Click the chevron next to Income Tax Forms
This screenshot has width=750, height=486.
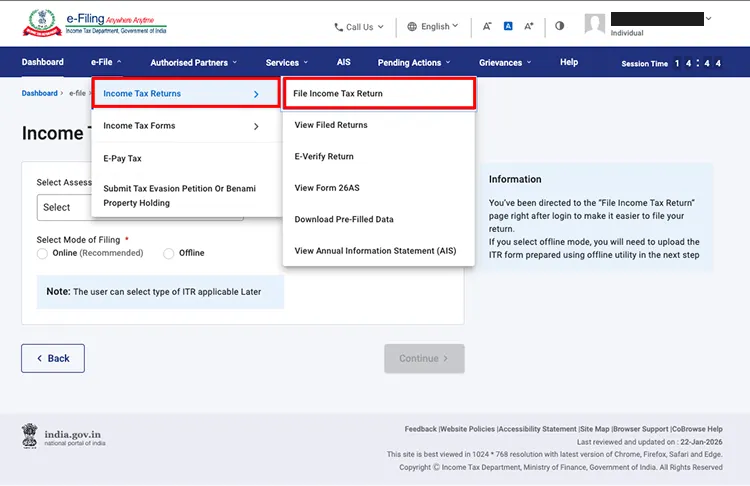(x=256, y=126)
